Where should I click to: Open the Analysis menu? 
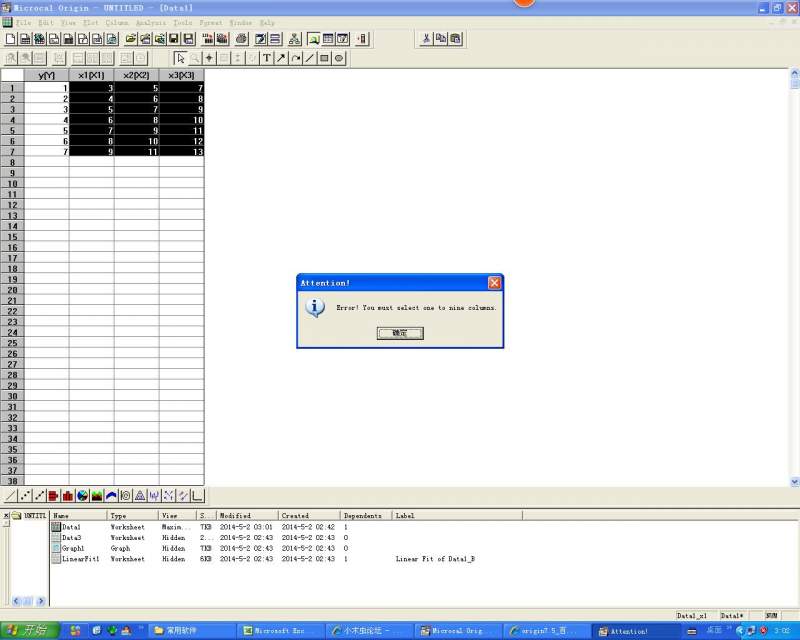point(151,23)
